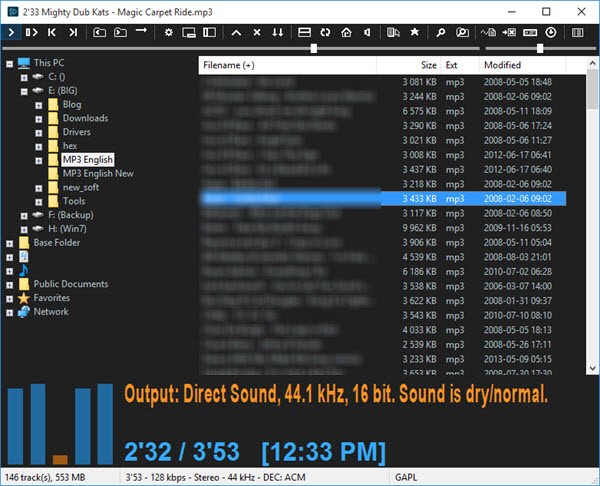This screenshot has height=486, width=600.
Task: Go to base folder via home icon
Action: click(346, 33)
